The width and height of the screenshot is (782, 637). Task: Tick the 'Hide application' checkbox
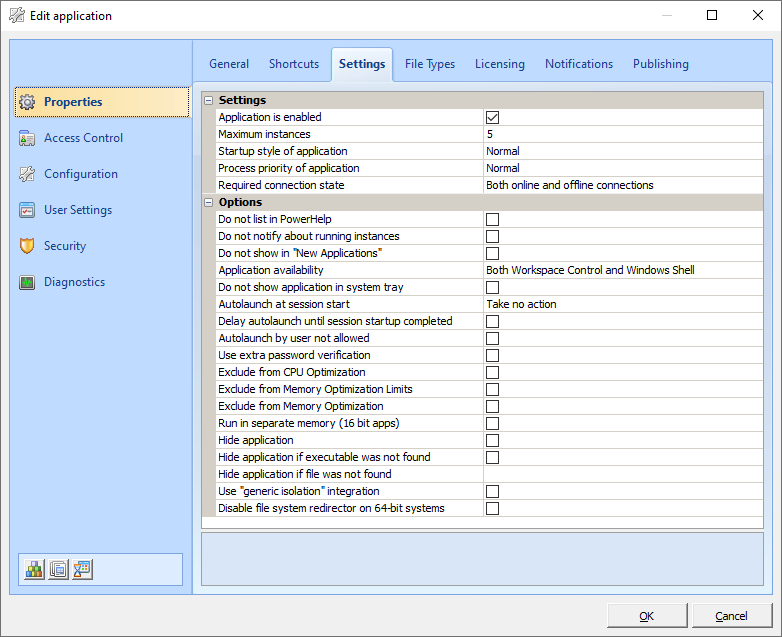(x=492, y=440)
